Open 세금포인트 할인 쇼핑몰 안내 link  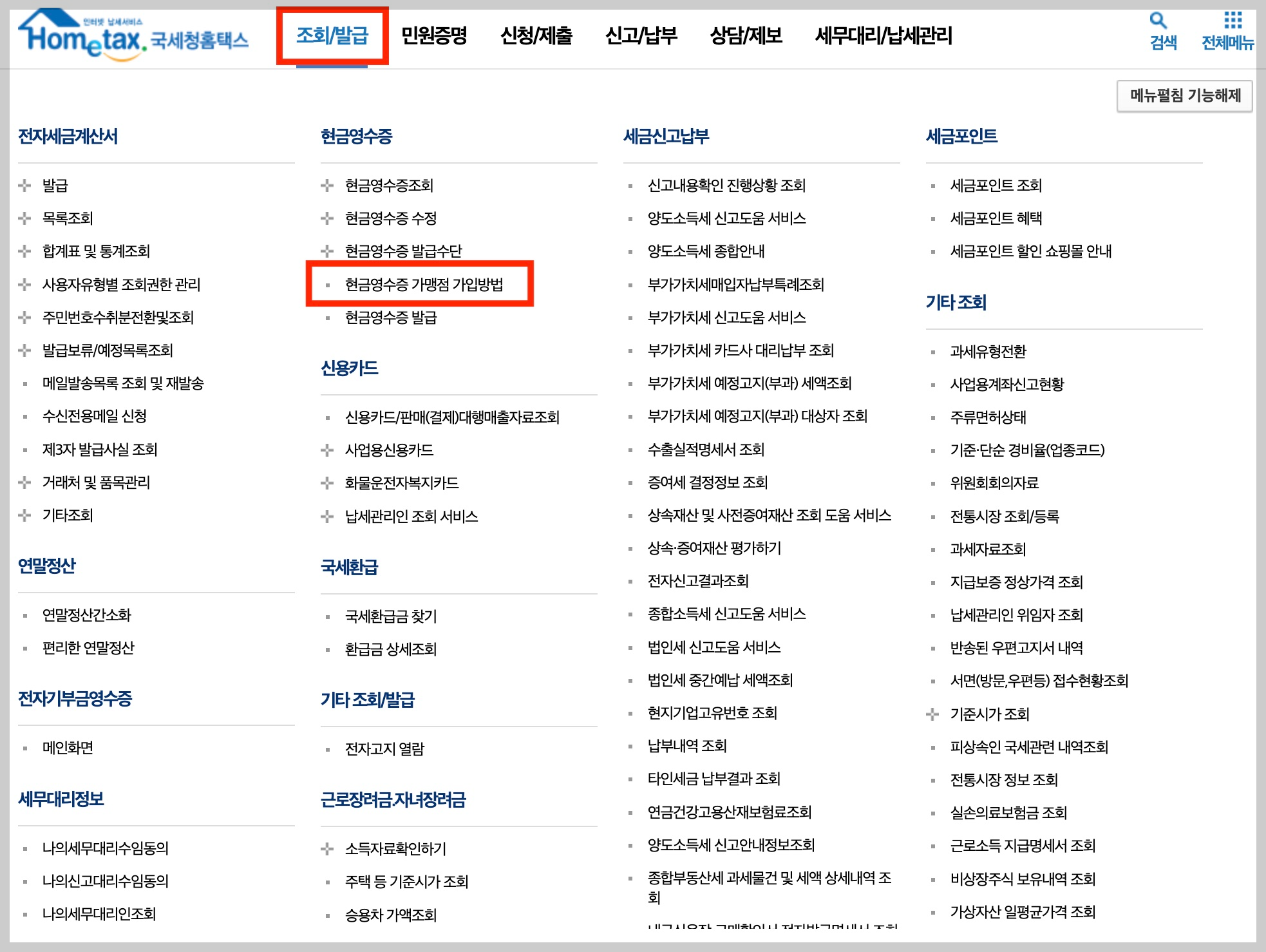pos(1031,251)
